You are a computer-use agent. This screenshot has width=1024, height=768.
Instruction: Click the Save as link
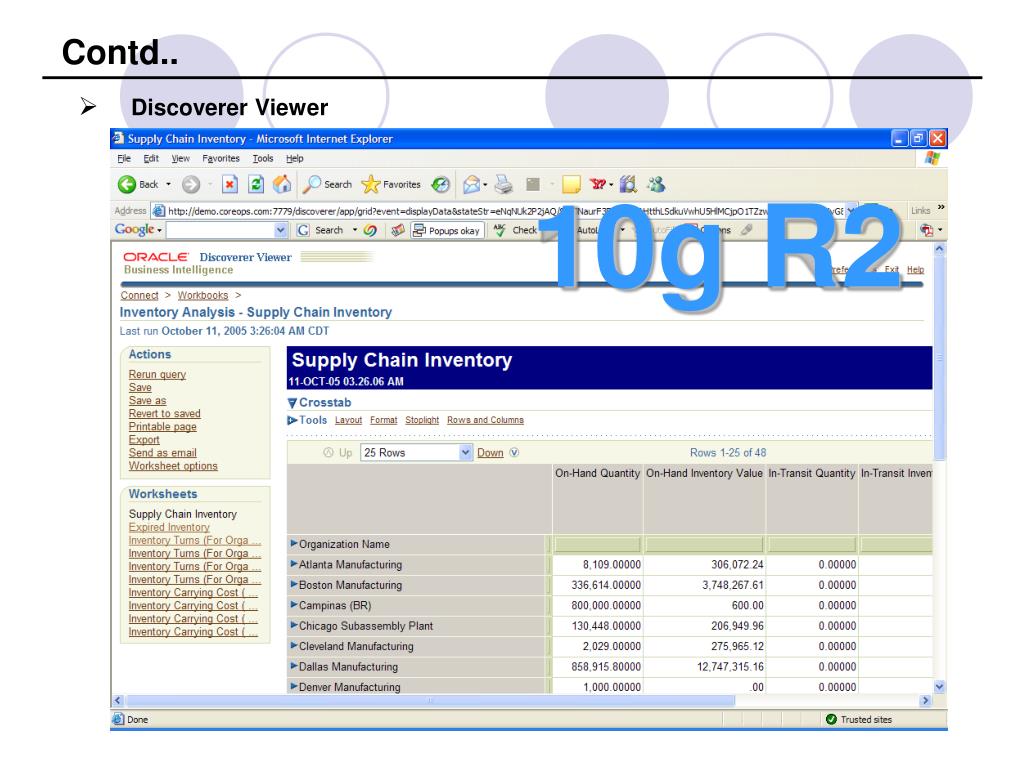pyautogui.click(x=148, y=401)
